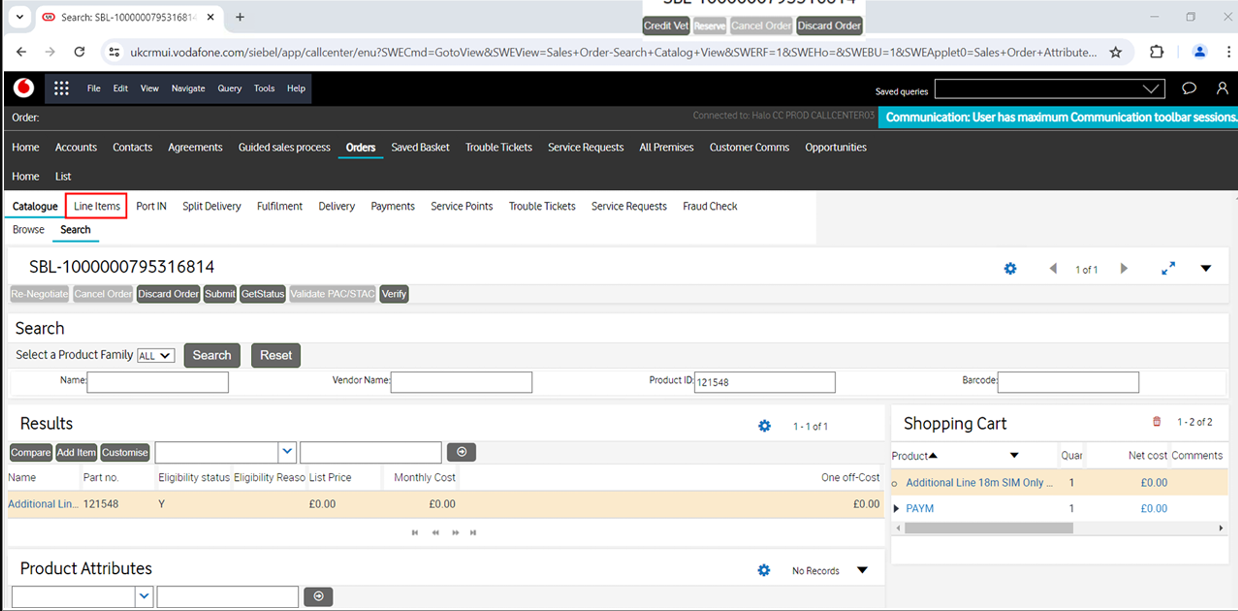Select the Additional Line cart row radio marker
The image size is (1238, 611).
895,483
